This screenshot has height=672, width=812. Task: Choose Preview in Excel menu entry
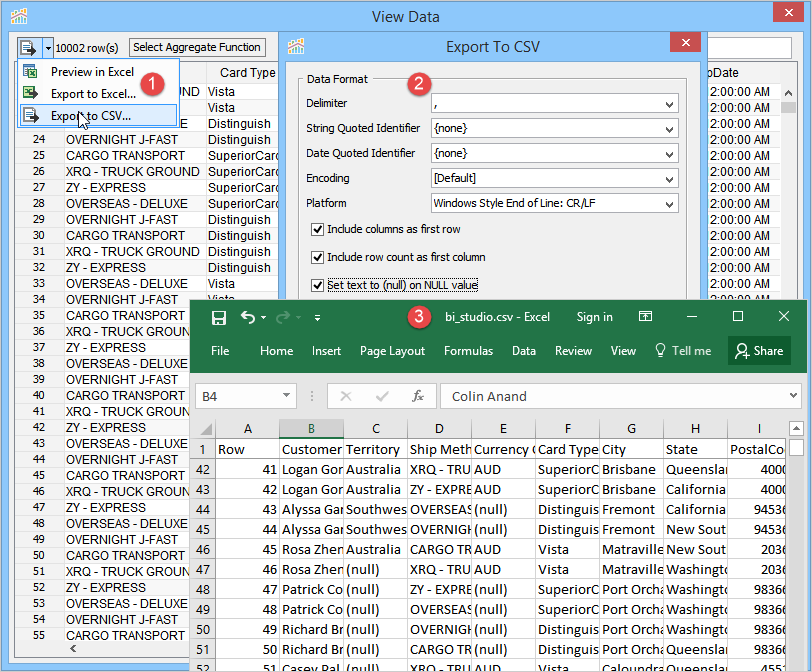92,72
